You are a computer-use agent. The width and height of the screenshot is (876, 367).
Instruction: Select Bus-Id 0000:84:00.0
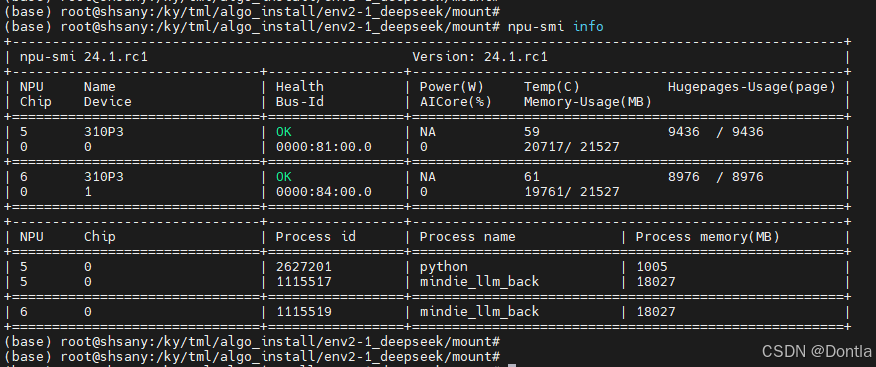pyautogui.click(x=324, y=192)
